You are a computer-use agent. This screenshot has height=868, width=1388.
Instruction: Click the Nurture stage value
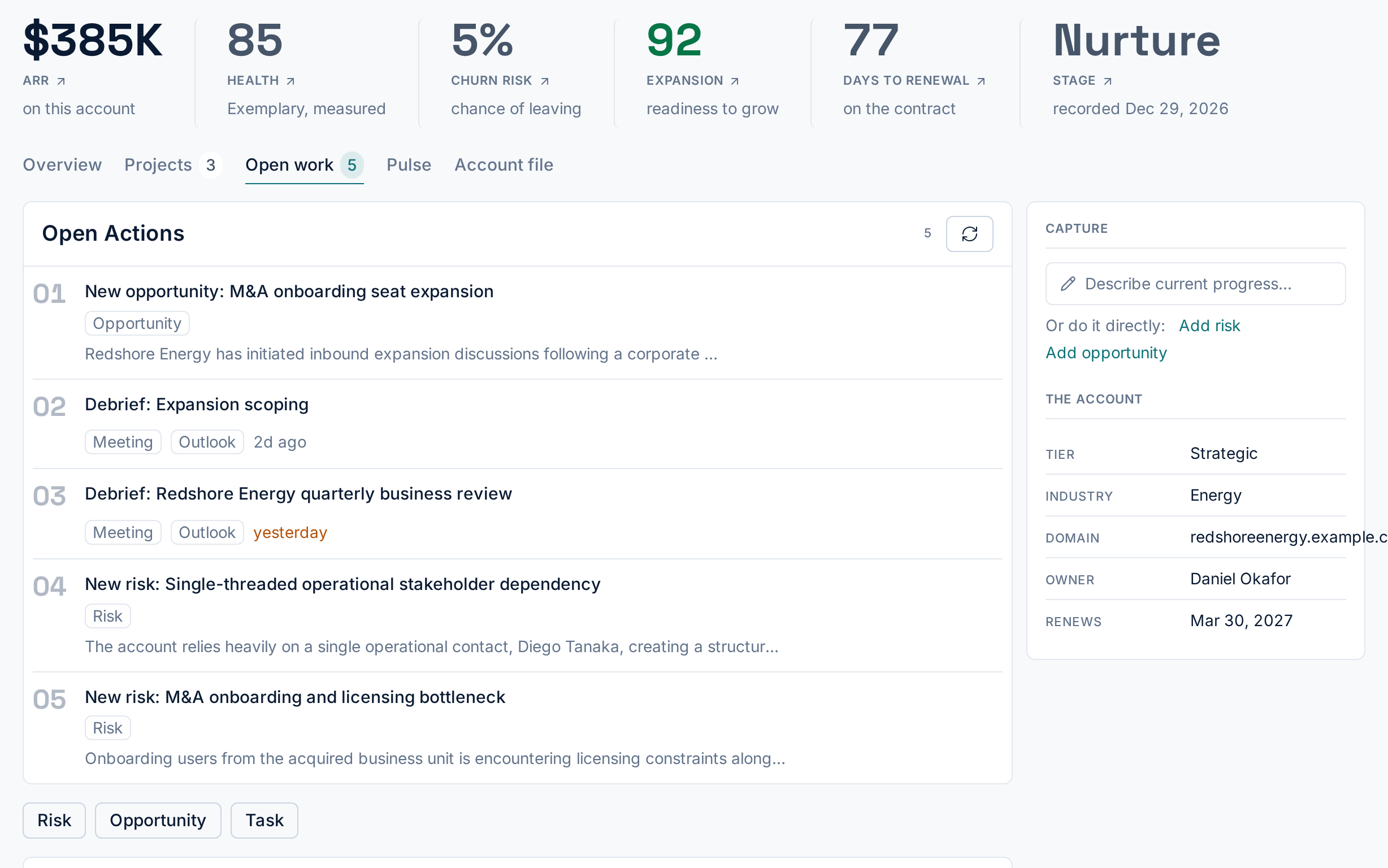click(1136, 40)
